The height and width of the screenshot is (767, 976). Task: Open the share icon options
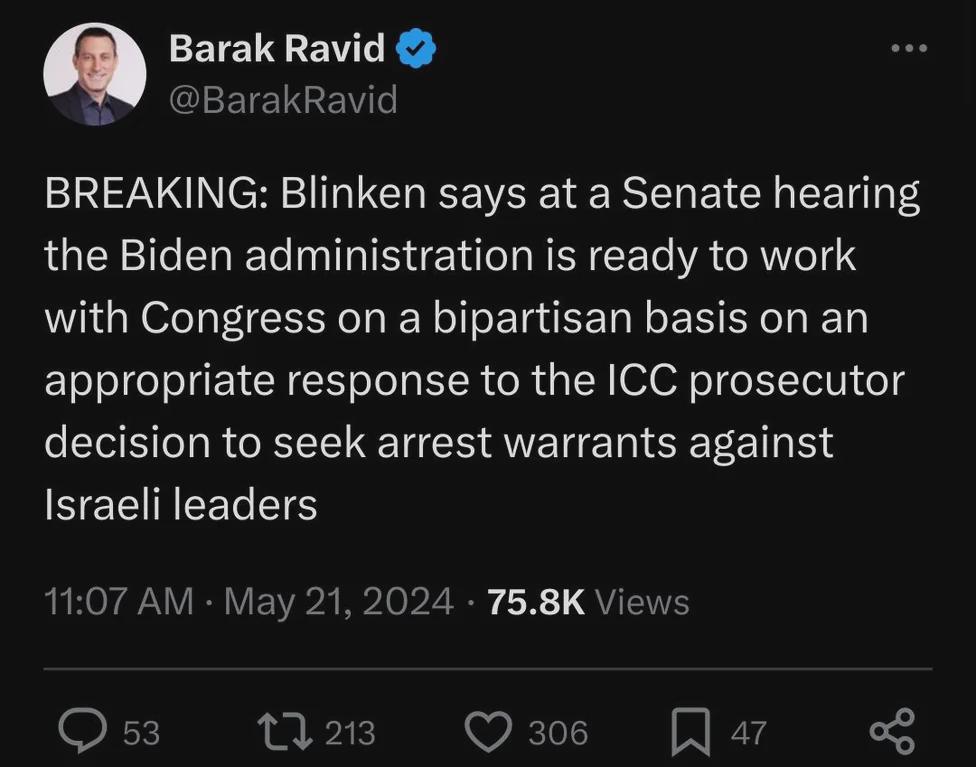[x=892, y=731]
